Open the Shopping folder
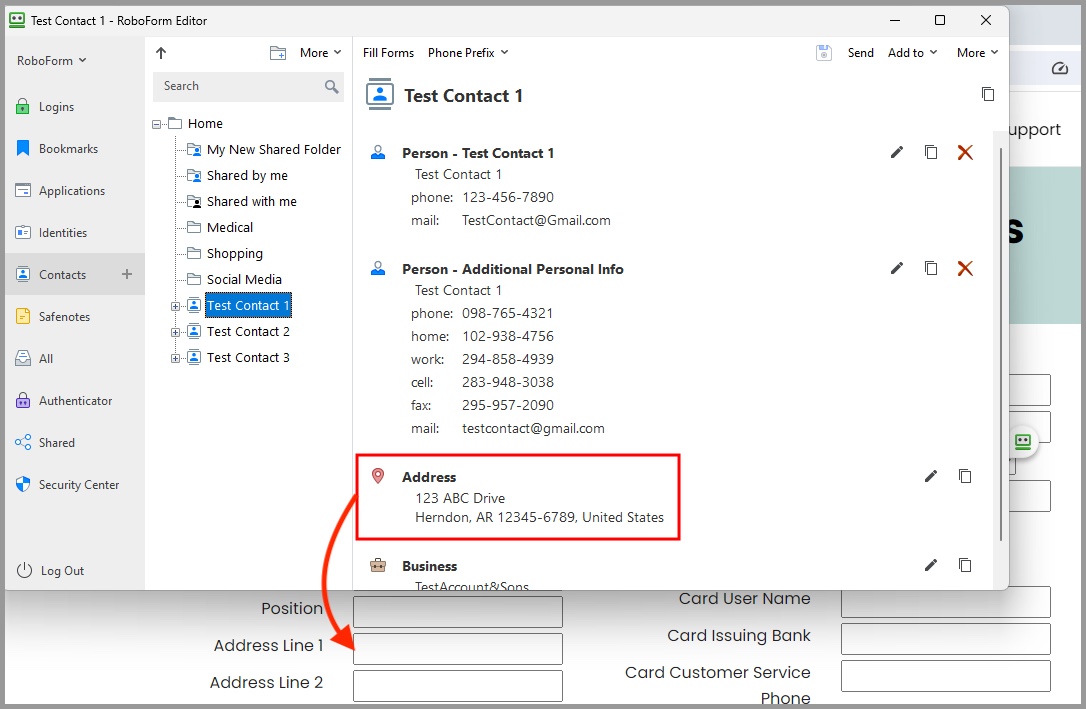 [234, 253]
